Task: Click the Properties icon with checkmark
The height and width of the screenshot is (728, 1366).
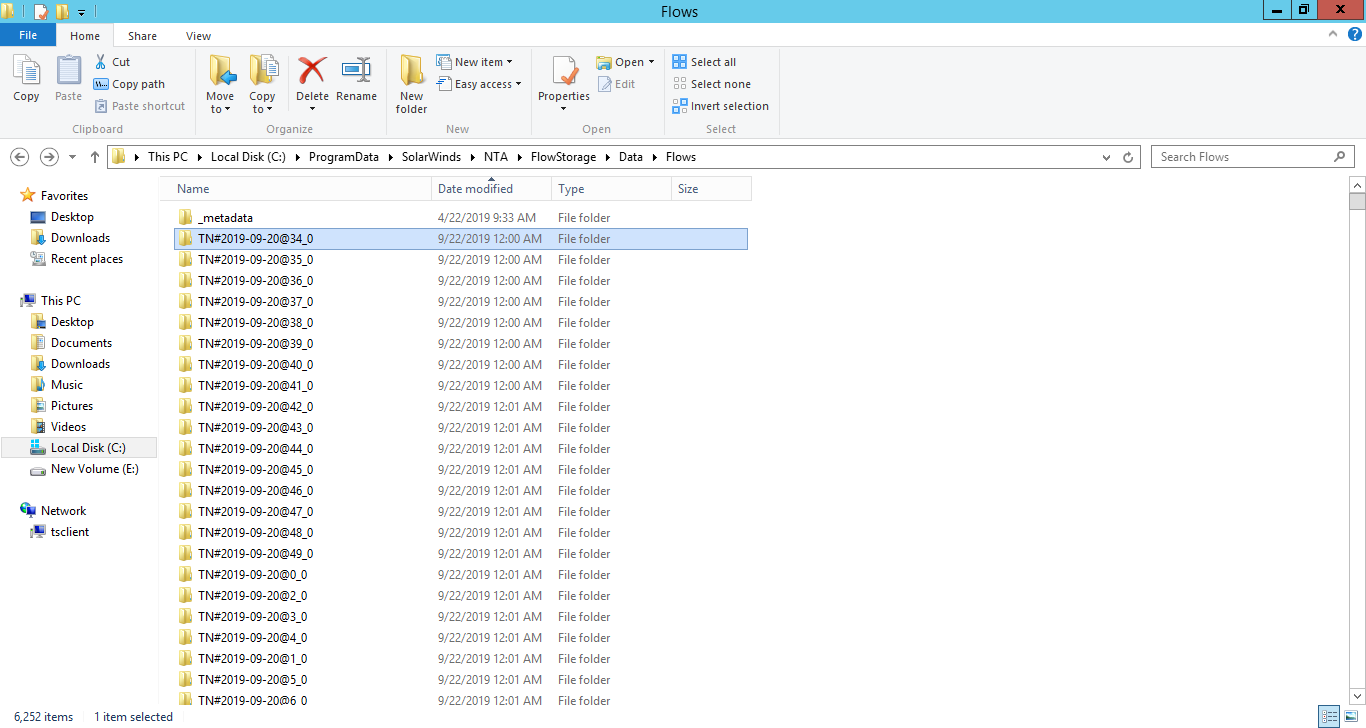Action: tap(564, 72)
